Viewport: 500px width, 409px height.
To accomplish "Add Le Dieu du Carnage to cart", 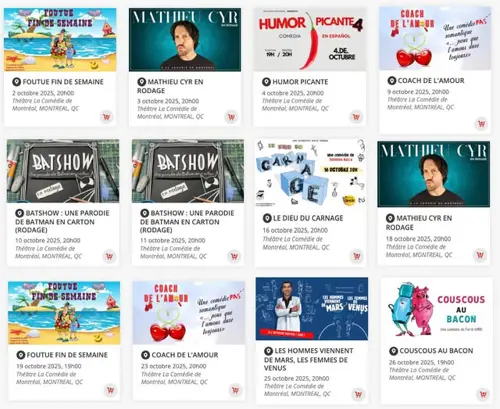I will point(357,256).
